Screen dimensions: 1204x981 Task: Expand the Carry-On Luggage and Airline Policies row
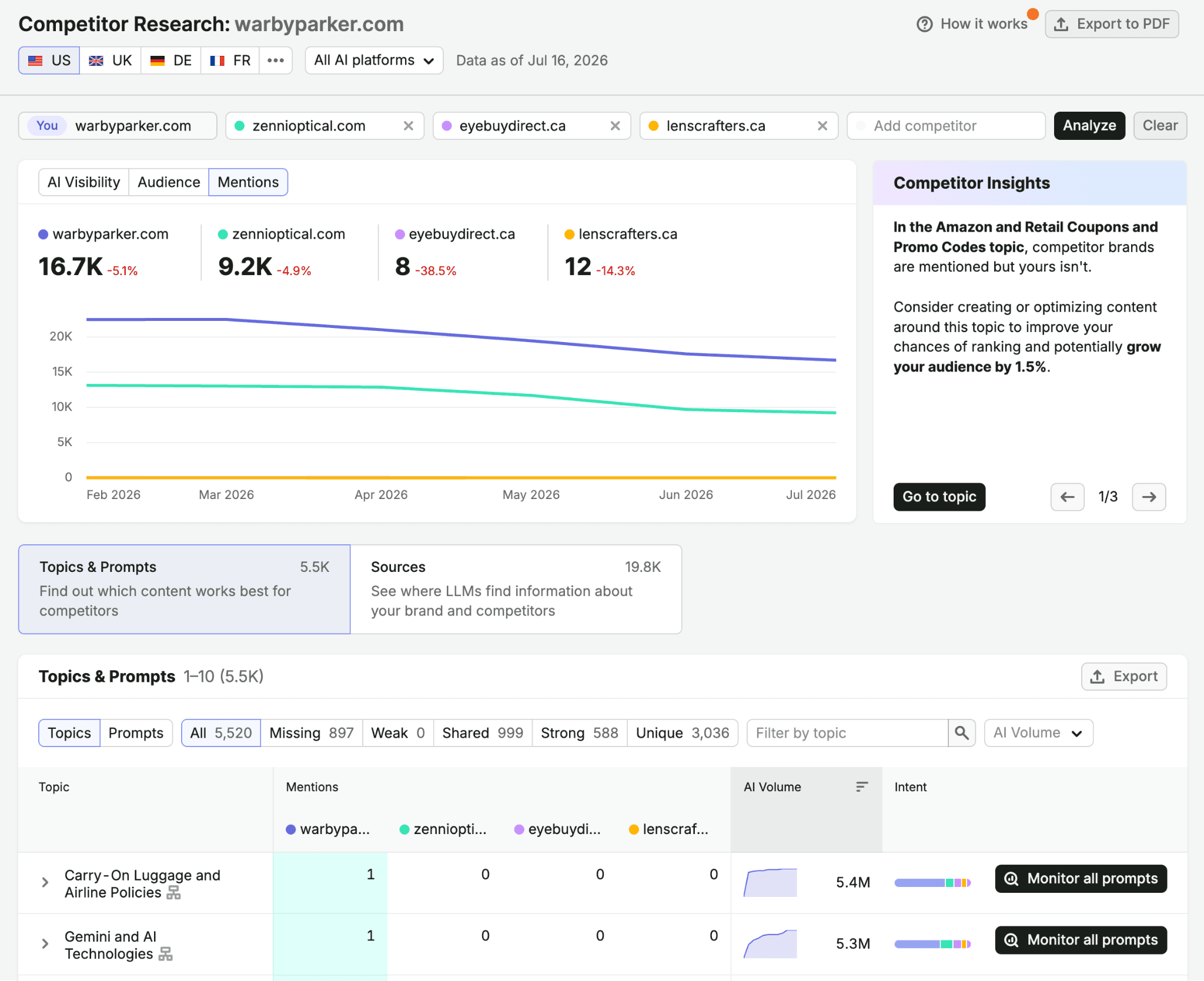pos(45,882)
